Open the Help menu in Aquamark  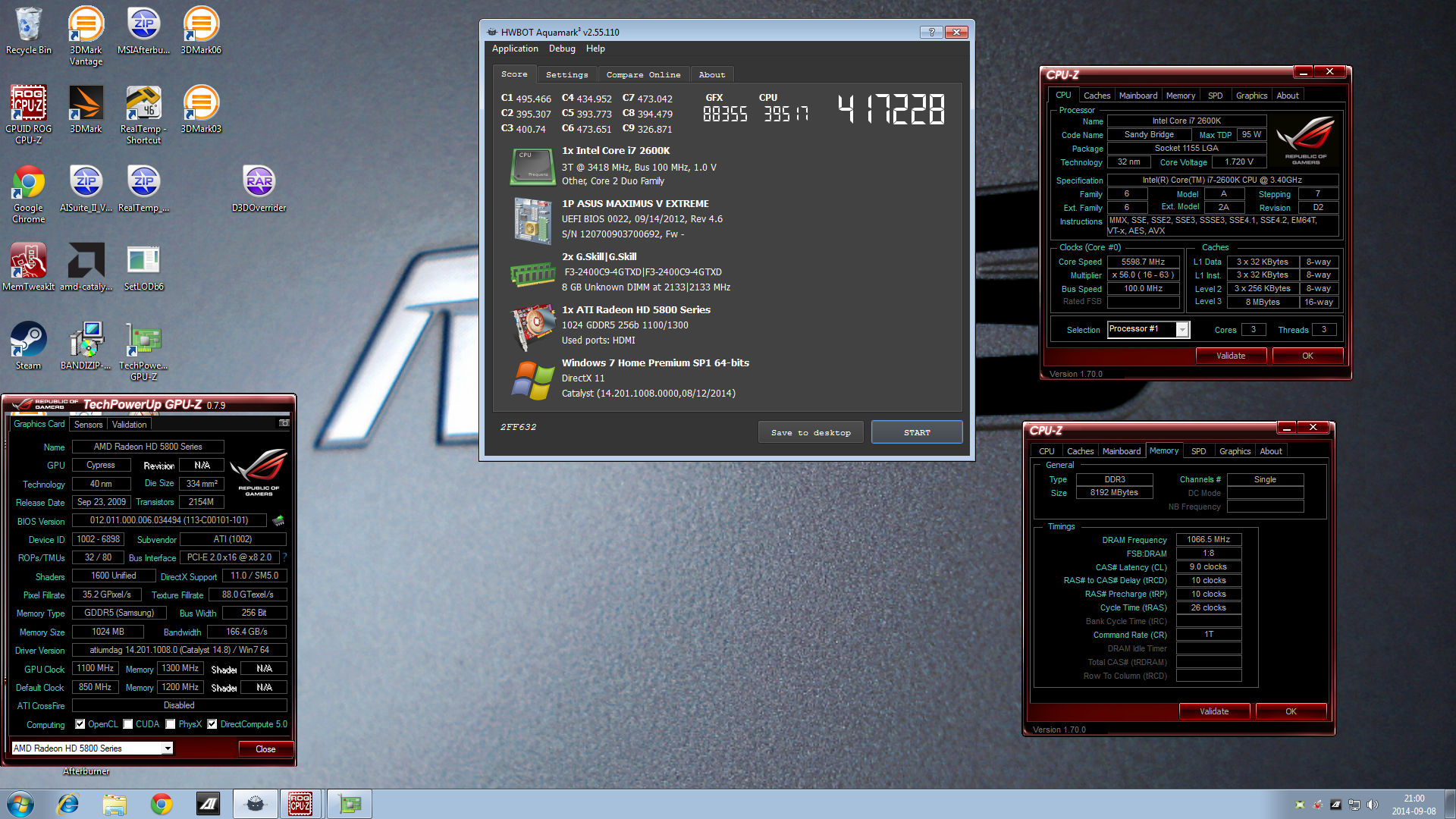click(x=595, y=49)
